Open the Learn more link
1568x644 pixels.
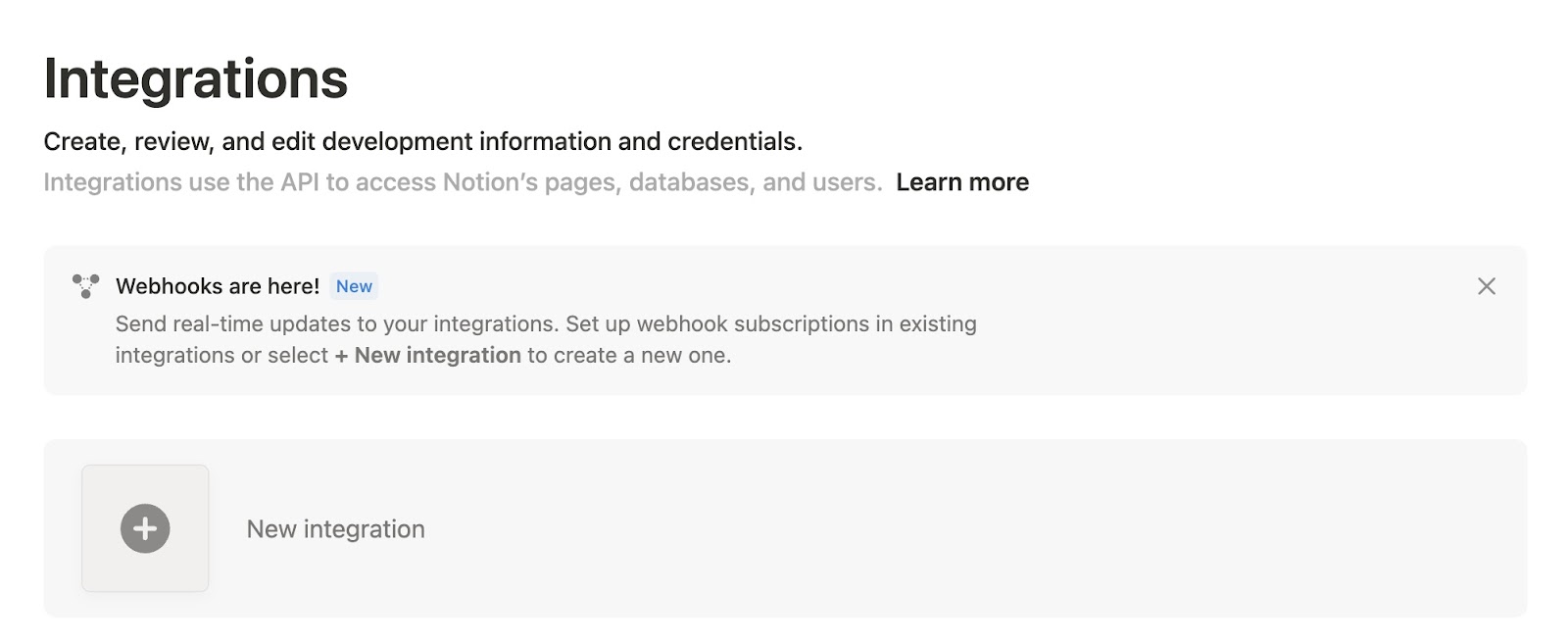[x=961, y=182]
